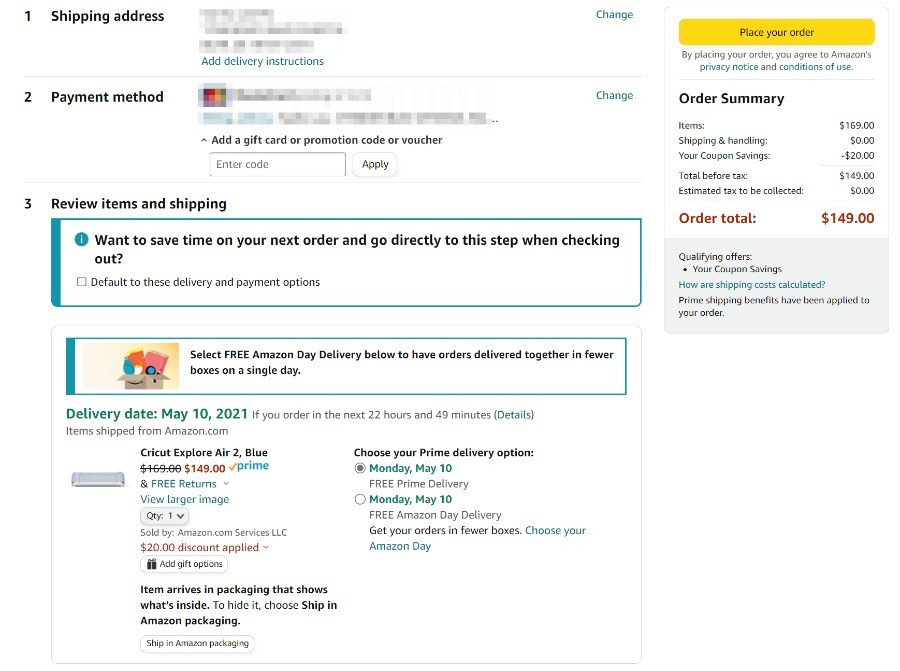Open Add delivery instructions link
This screenshot has height=671, width=900.
click(x=262, y=61)
